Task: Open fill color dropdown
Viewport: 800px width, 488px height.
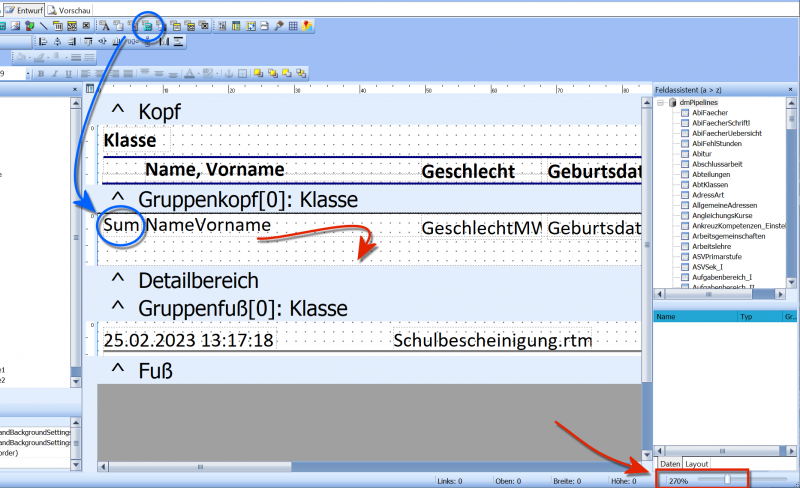Action: click(x=30, y=57)
